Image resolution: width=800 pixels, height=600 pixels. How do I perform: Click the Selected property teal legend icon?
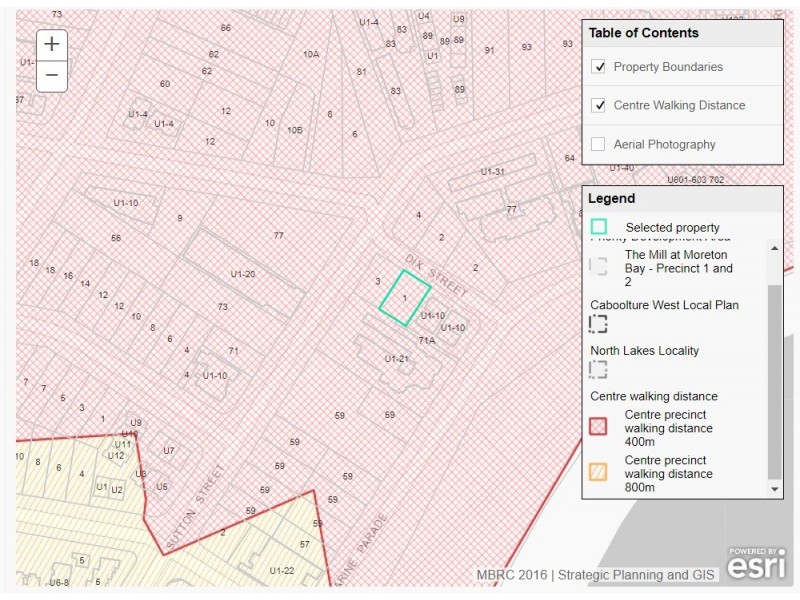[x=598, y=227]
